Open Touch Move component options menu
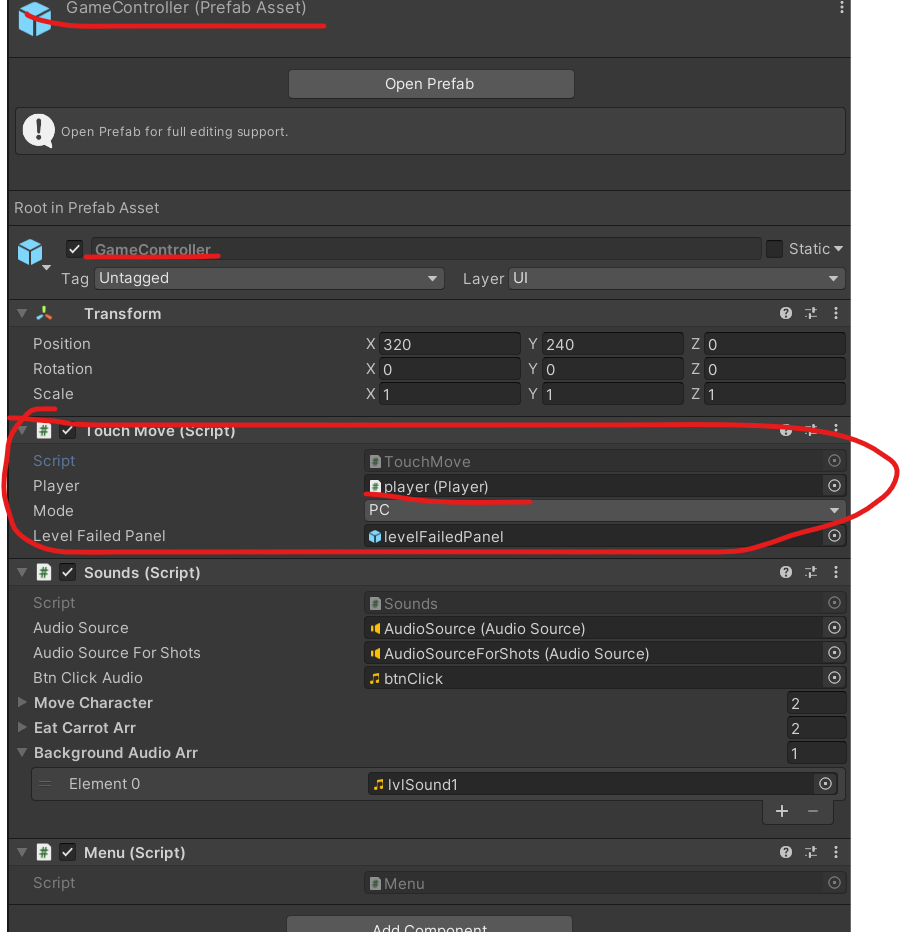Screen dimensions: 901x932 tap(836, 429)
